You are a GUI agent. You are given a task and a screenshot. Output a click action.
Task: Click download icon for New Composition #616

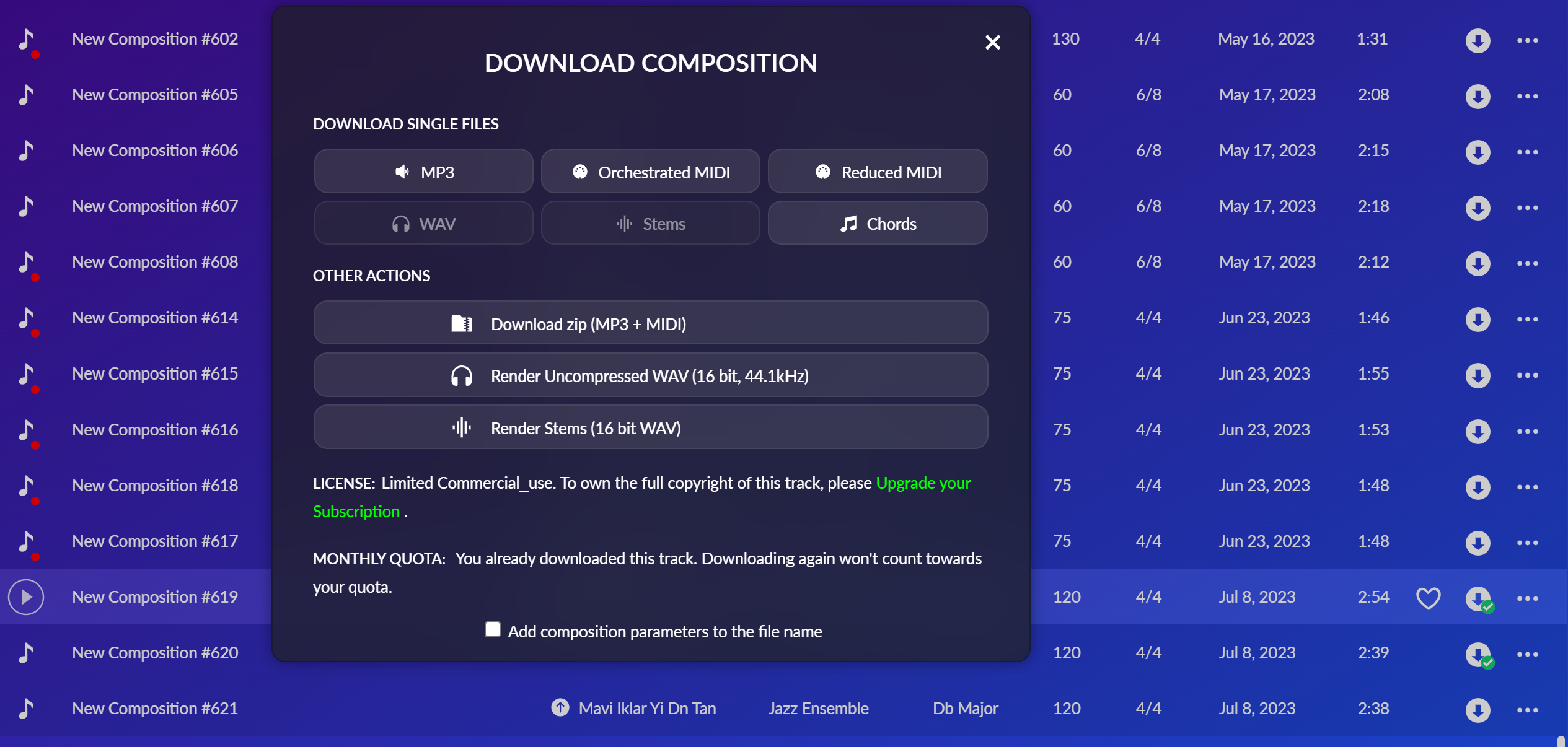(x=1478, y=431)
